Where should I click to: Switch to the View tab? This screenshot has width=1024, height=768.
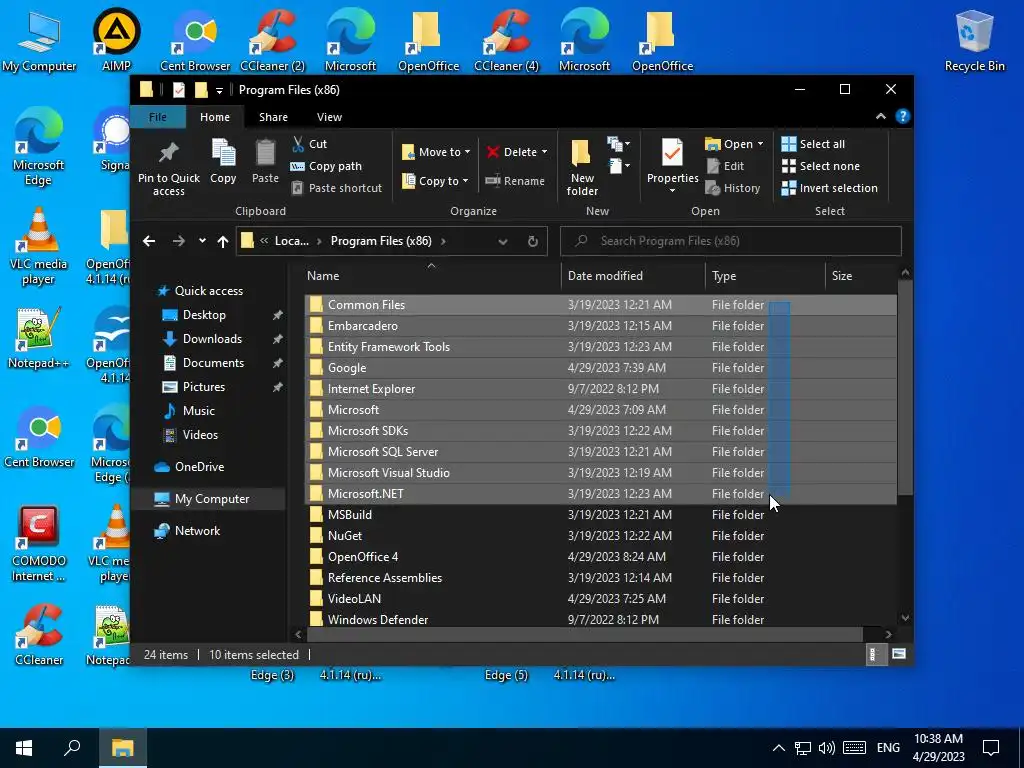click(x=329, y=117)
